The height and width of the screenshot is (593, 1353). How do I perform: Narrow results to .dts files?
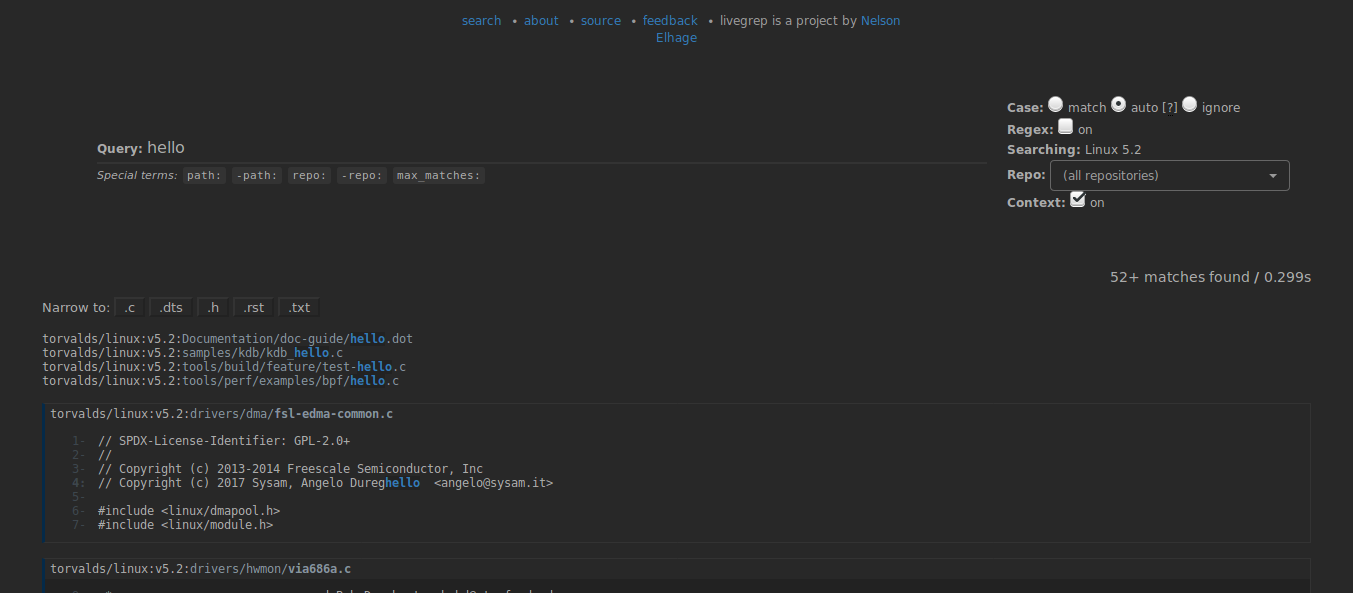170,308
